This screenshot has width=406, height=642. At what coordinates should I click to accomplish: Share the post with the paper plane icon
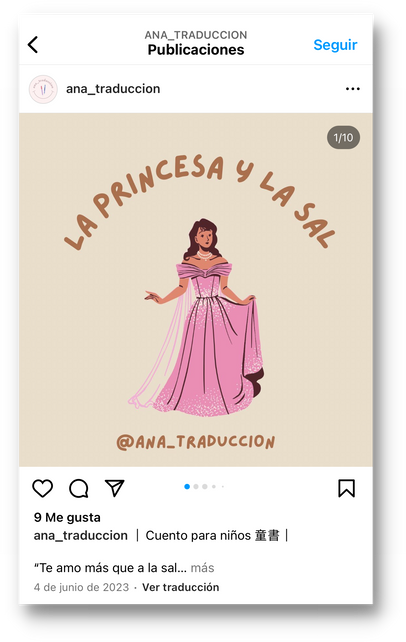coord(115,488)
